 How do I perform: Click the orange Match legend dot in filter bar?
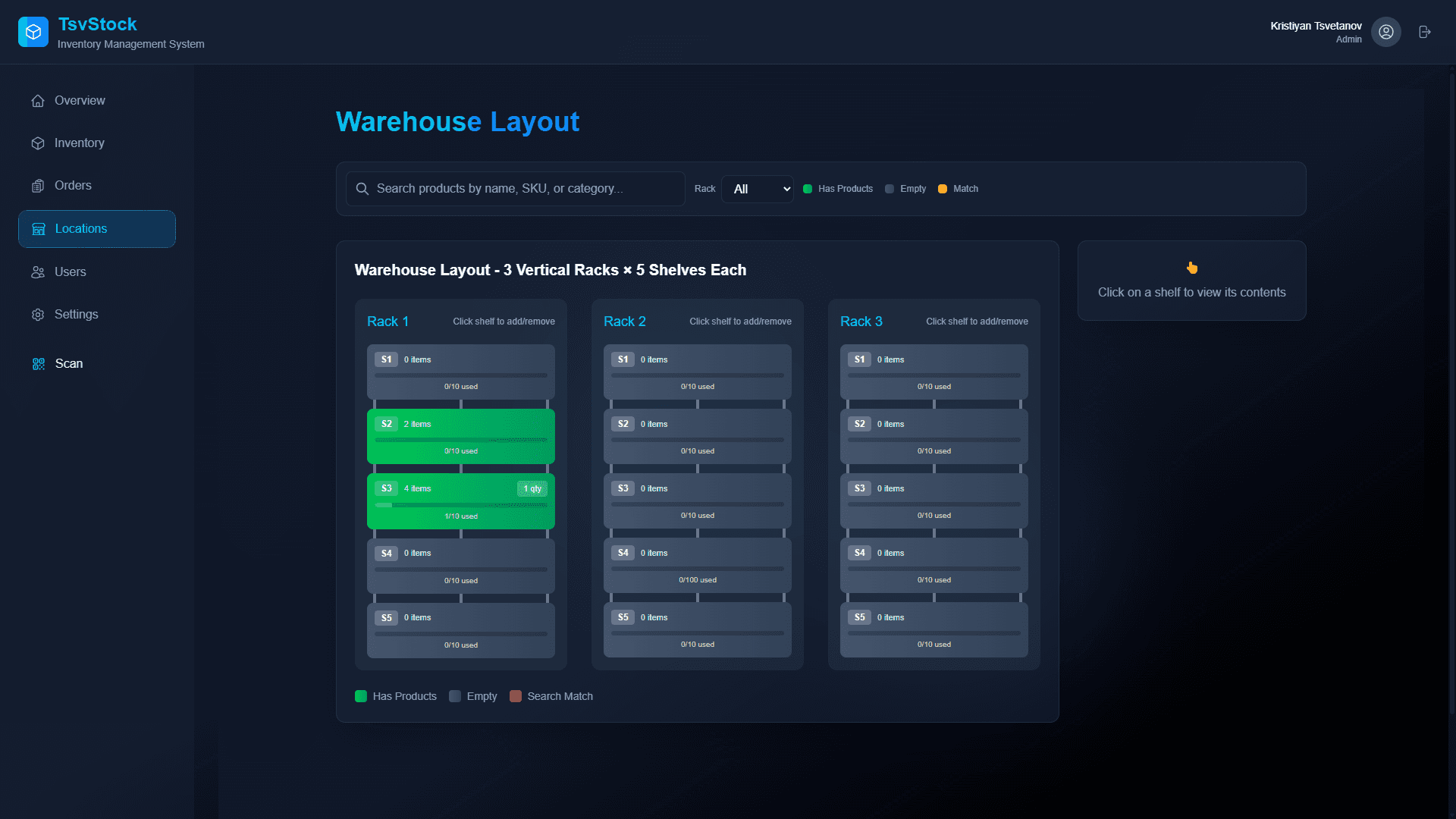pyautogui.click(x=943, y=189)
